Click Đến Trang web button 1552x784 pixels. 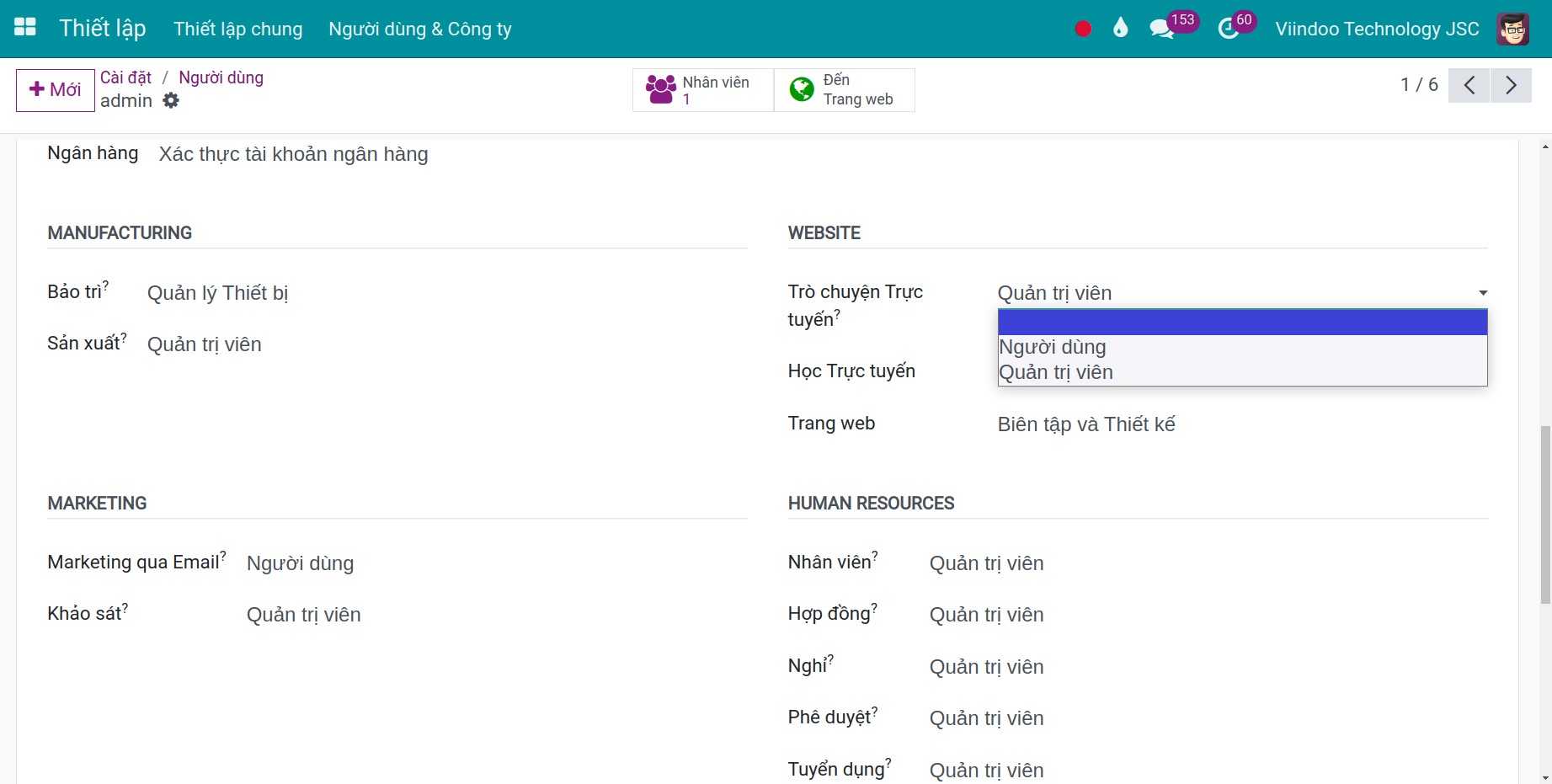pyautogui.click(x=844, y=90)
